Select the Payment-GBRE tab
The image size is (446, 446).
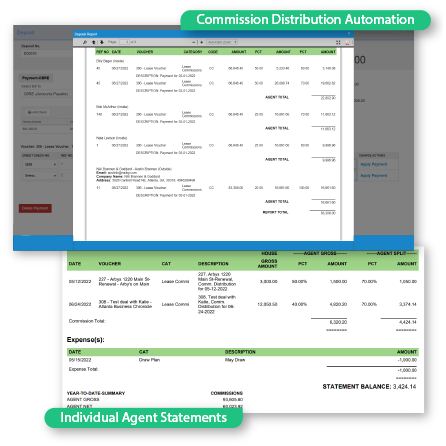coord(36,78)
